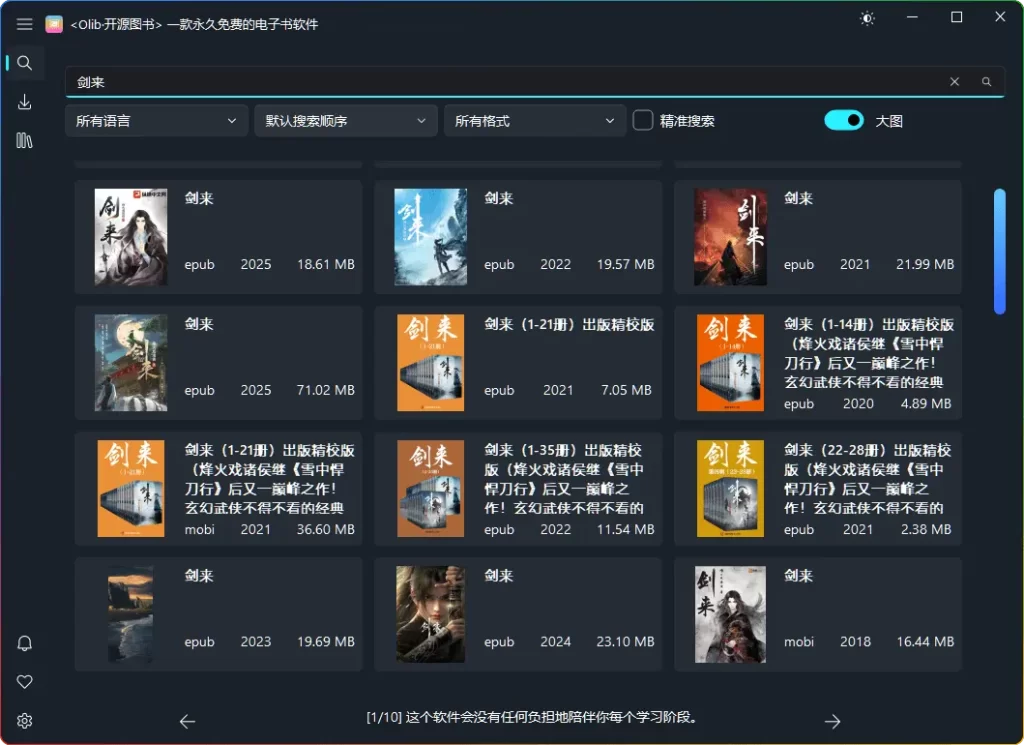Open the 4.89 MB epub cover

pos(730,363)
